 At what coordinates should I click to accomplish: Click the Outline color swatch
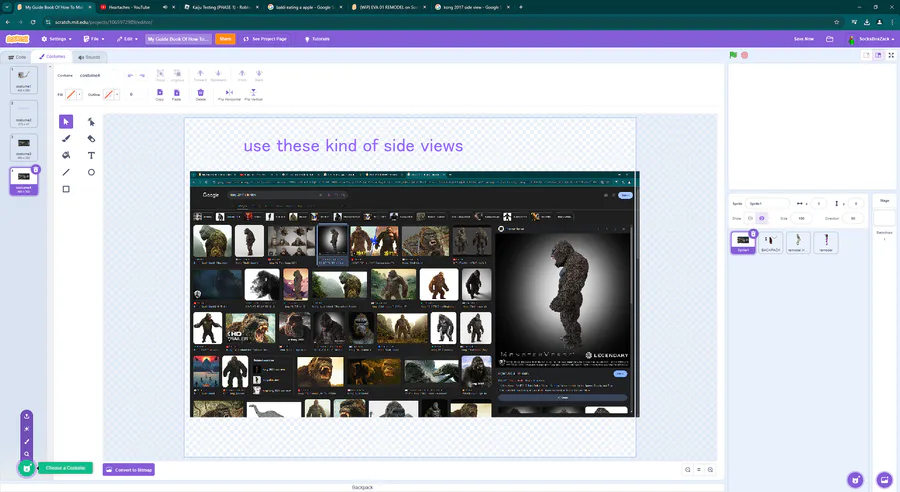[x=108, y=95]
